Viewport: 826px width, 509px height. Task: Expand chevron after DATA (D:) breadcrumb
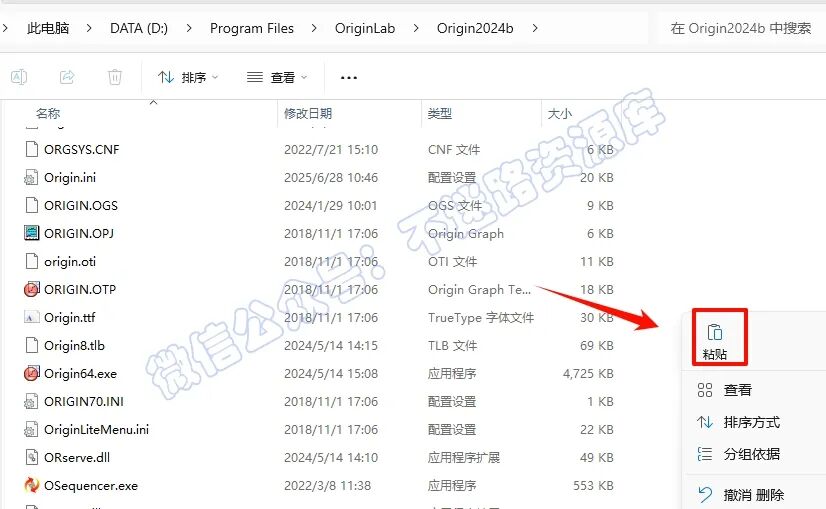point(189,28)
